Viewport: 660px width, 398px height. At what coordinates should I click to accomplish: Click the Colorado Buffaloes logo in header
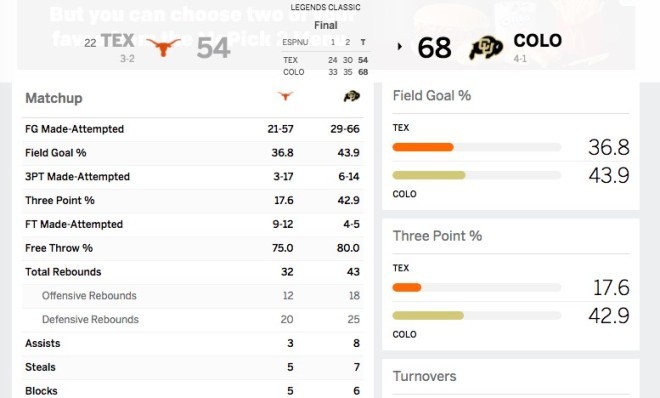pyautogui.click(x=486, y=48)
